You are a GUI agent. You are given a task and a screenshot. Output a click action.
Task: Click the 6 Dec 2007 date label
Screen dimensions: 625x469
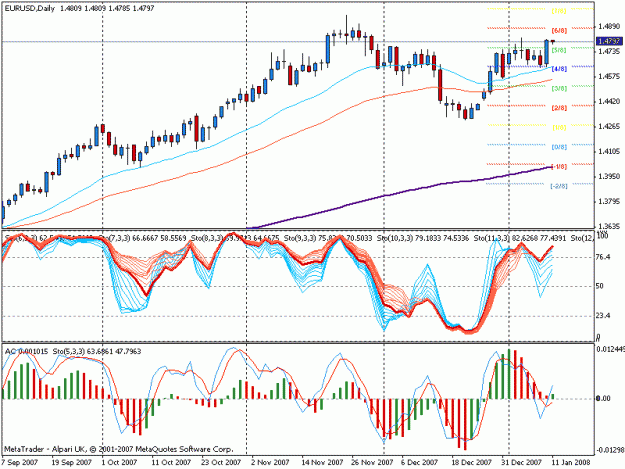(x=420, y=462)
